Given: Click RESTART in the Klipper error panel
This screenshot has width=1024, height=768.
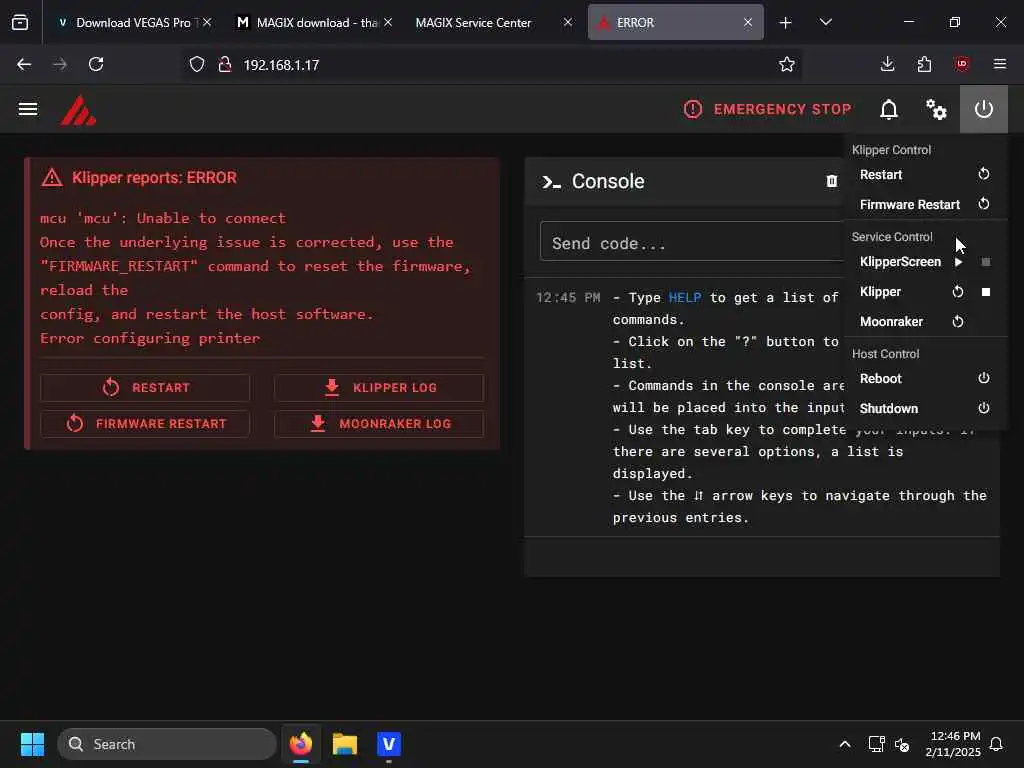Looking at the screenshot, I should (x=145, y=388).
